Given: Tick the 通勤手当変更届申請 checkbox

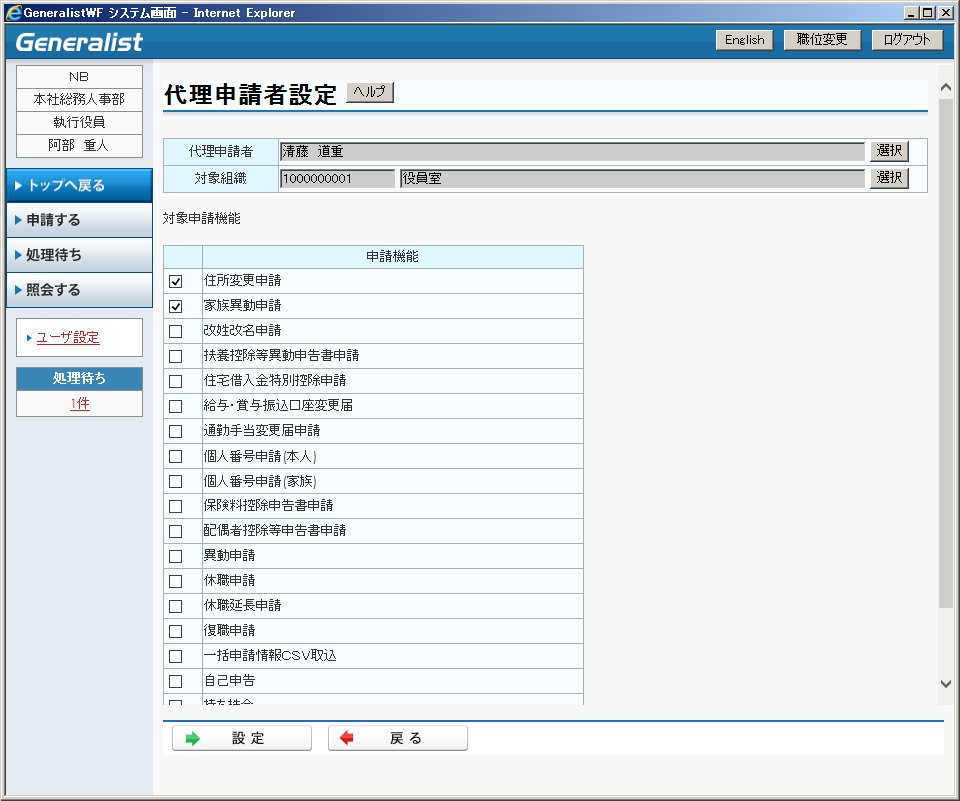Looking at the screenshot, I should [176, 431].
